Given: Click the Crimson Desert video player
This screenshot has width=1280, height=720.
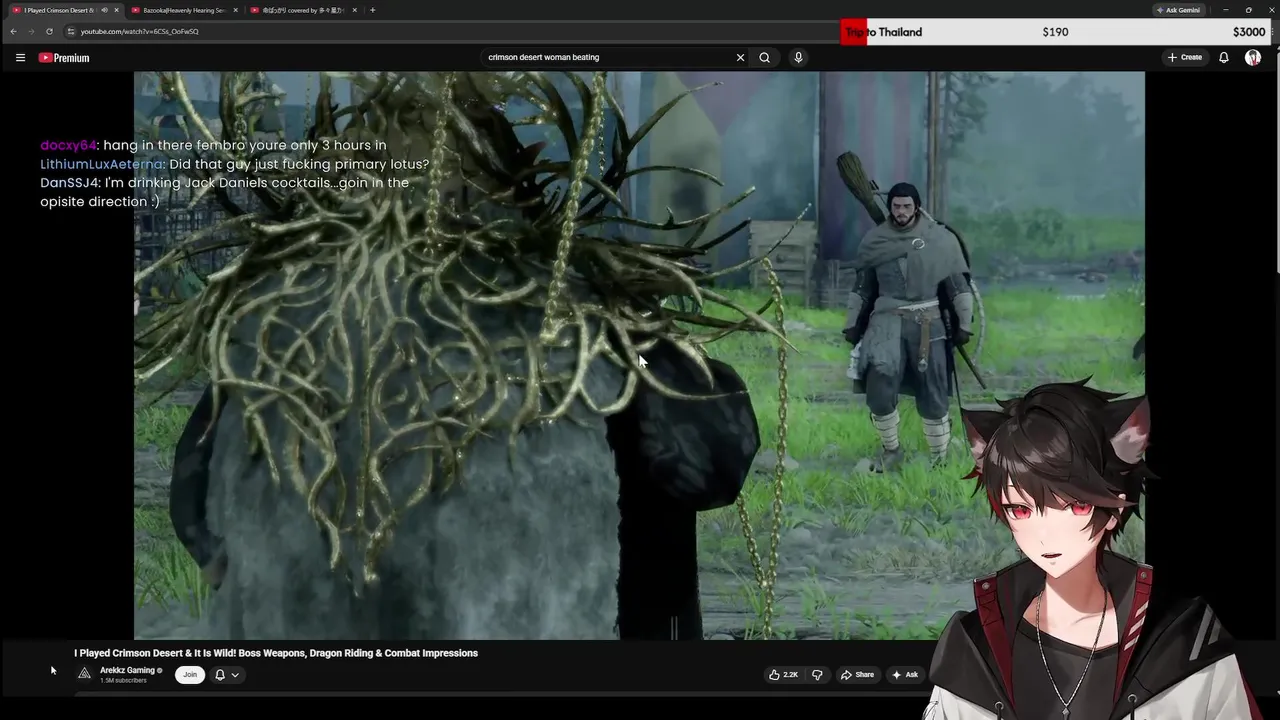Looking at the screenshot, I should 639,355.
